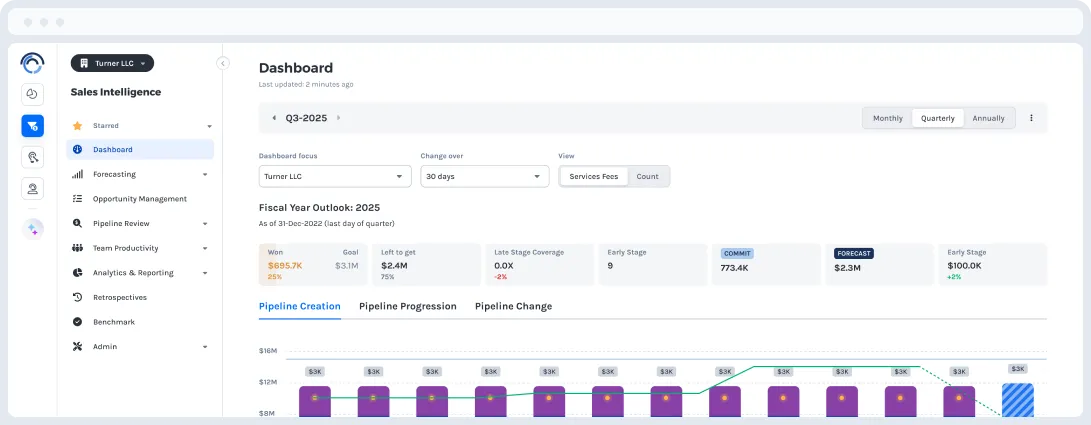Image resolution: width=1091 pixels, height=425 pixels.
Task: Collapse the sidebar with the chevron button
Action: click(223, 63)
